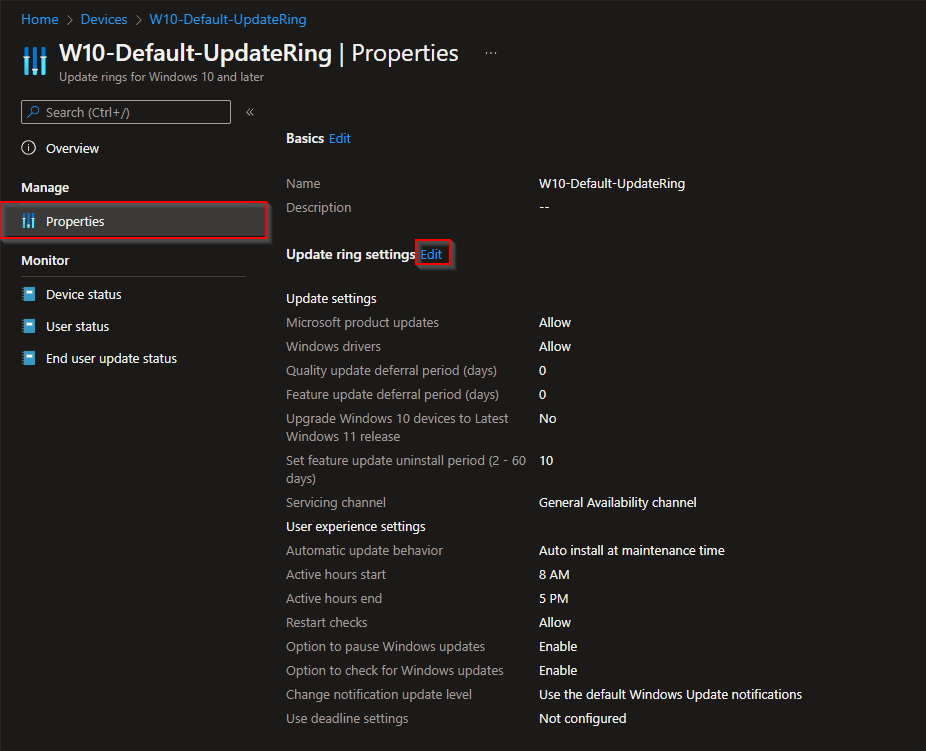This screenshot has height=751, width=926.
Task: Click the search magnifier icon
Action: click(x=34, y=112)
